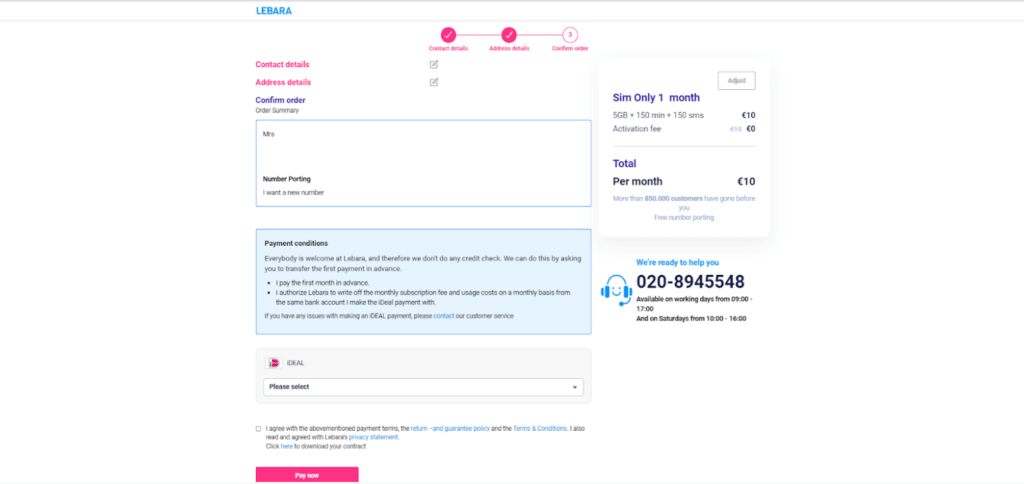
Task: Click the 'Address details' step label
Action: pyautogui.click(x=509, y=48)
